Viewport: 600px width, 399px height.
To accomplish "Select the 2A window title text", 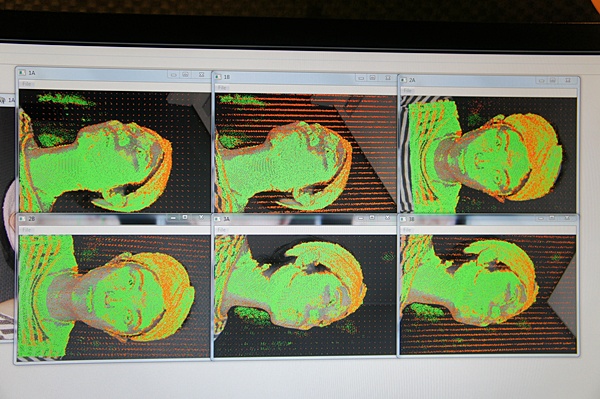I will (412, 80).
